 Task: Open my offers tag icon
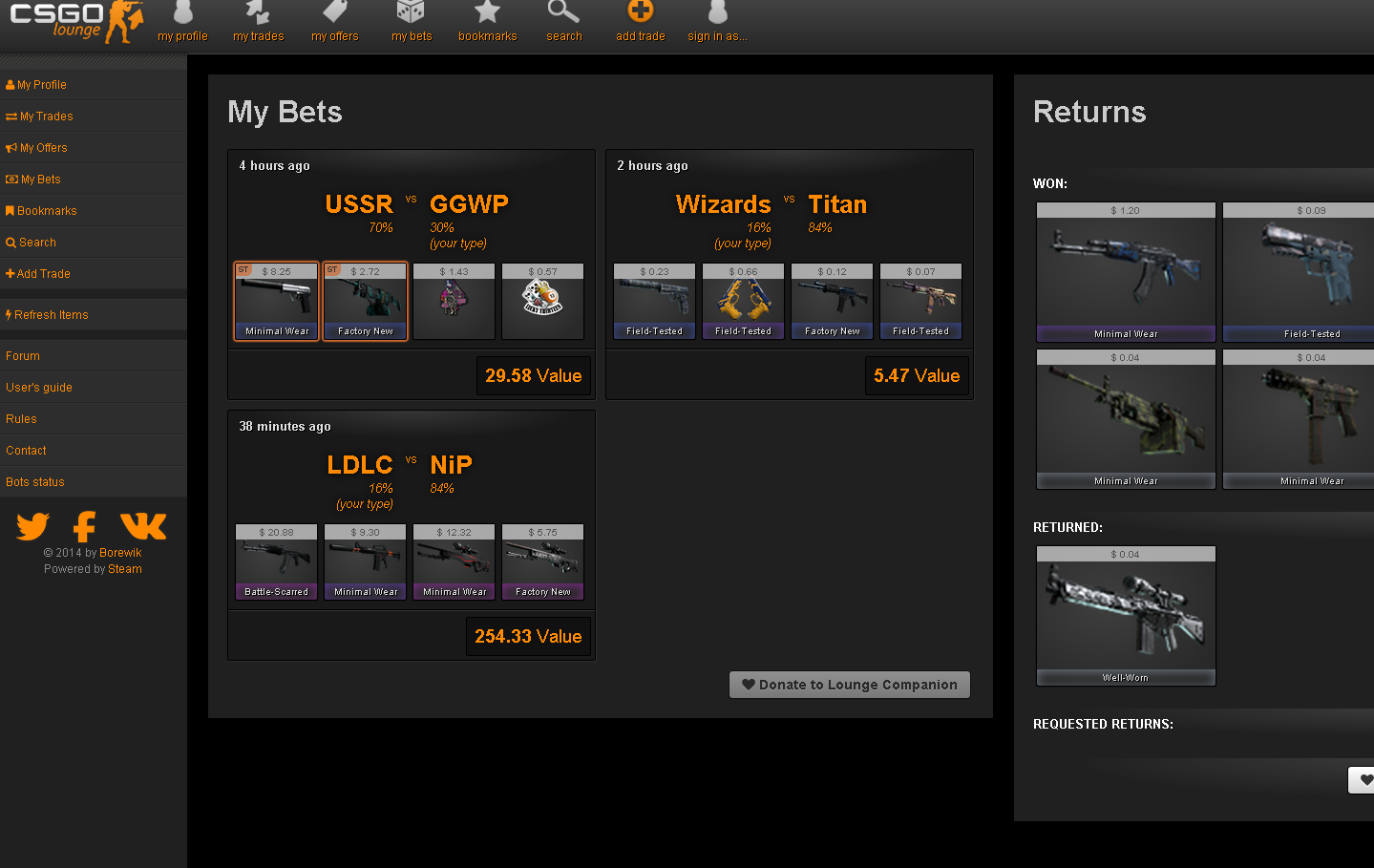334,12
